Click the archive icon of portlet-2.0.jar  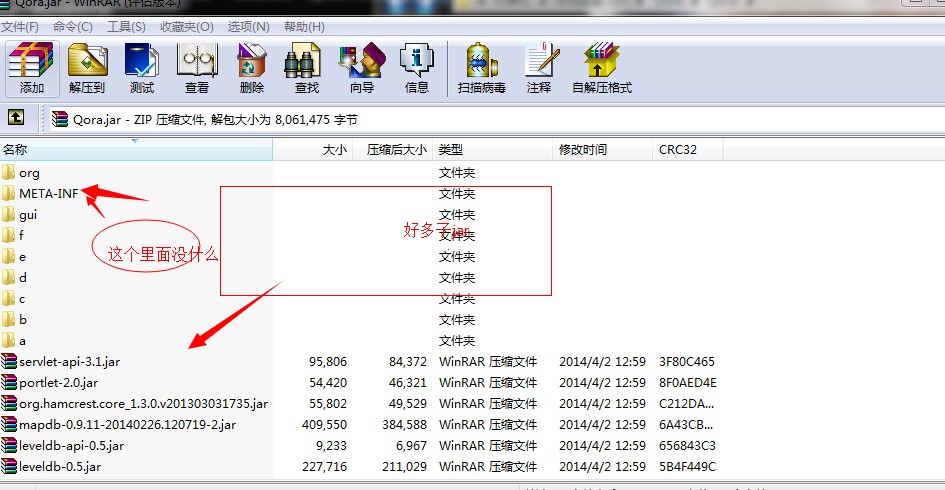[8, 382]
